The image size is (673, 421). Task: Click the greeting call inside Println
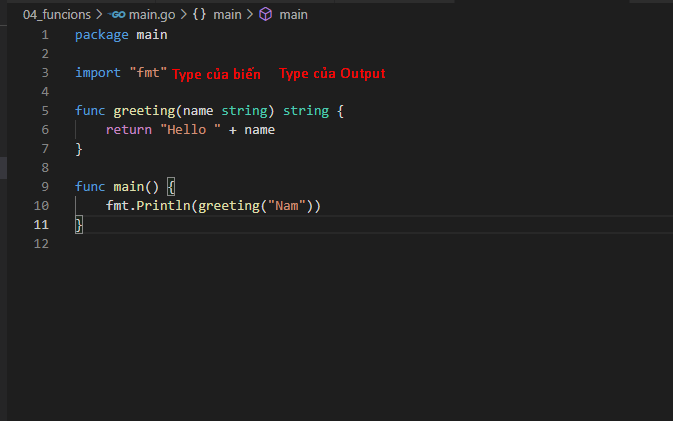pyautogui.click(x=228, y=206)
